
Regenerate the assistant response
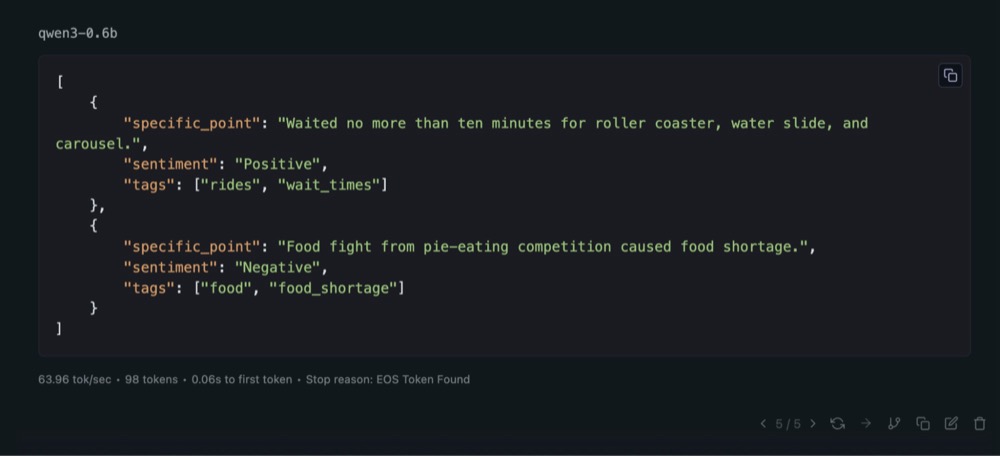click(x=838, y=424)
